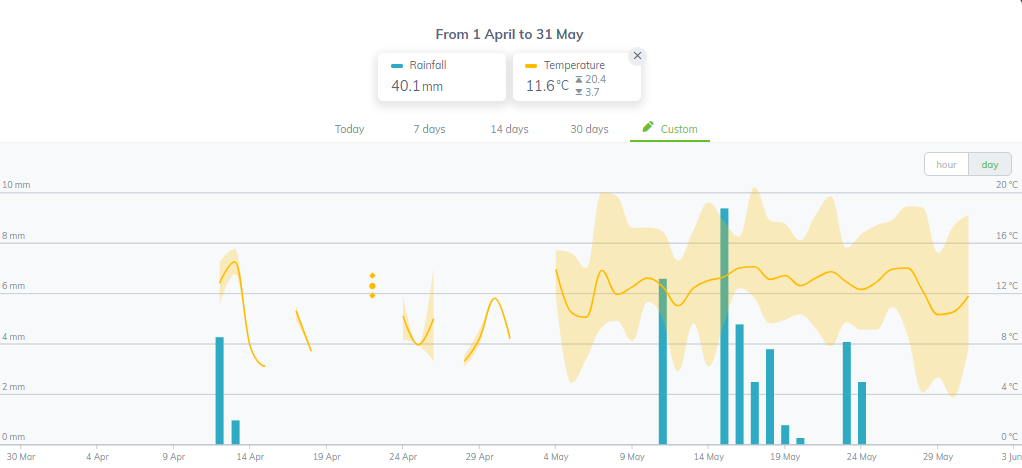
Task: Click the 12 °C temperature axis label
Action: (x=1007, y=286)
